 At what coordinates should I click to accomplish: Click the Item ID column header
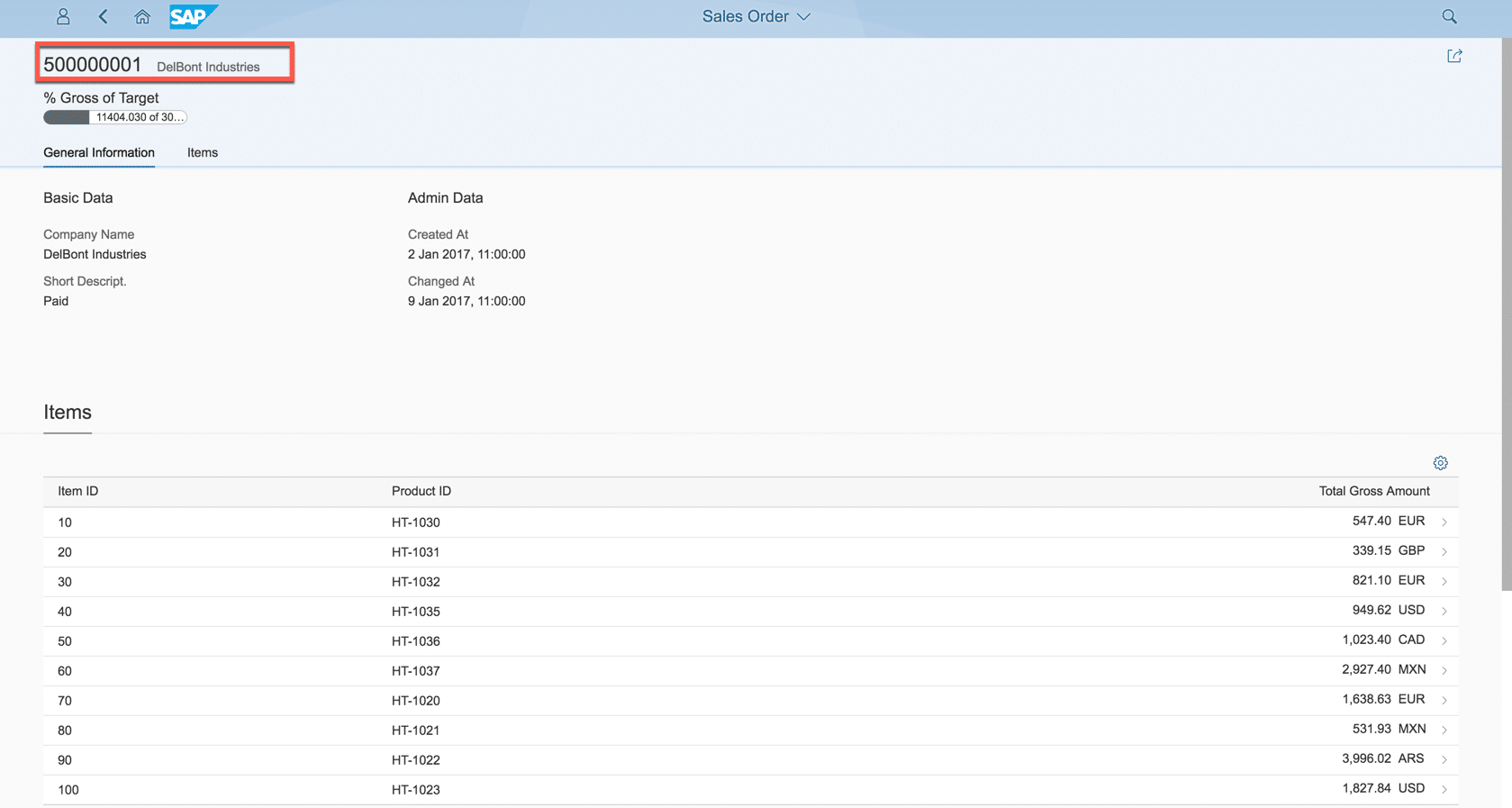(x=78, y=491)
